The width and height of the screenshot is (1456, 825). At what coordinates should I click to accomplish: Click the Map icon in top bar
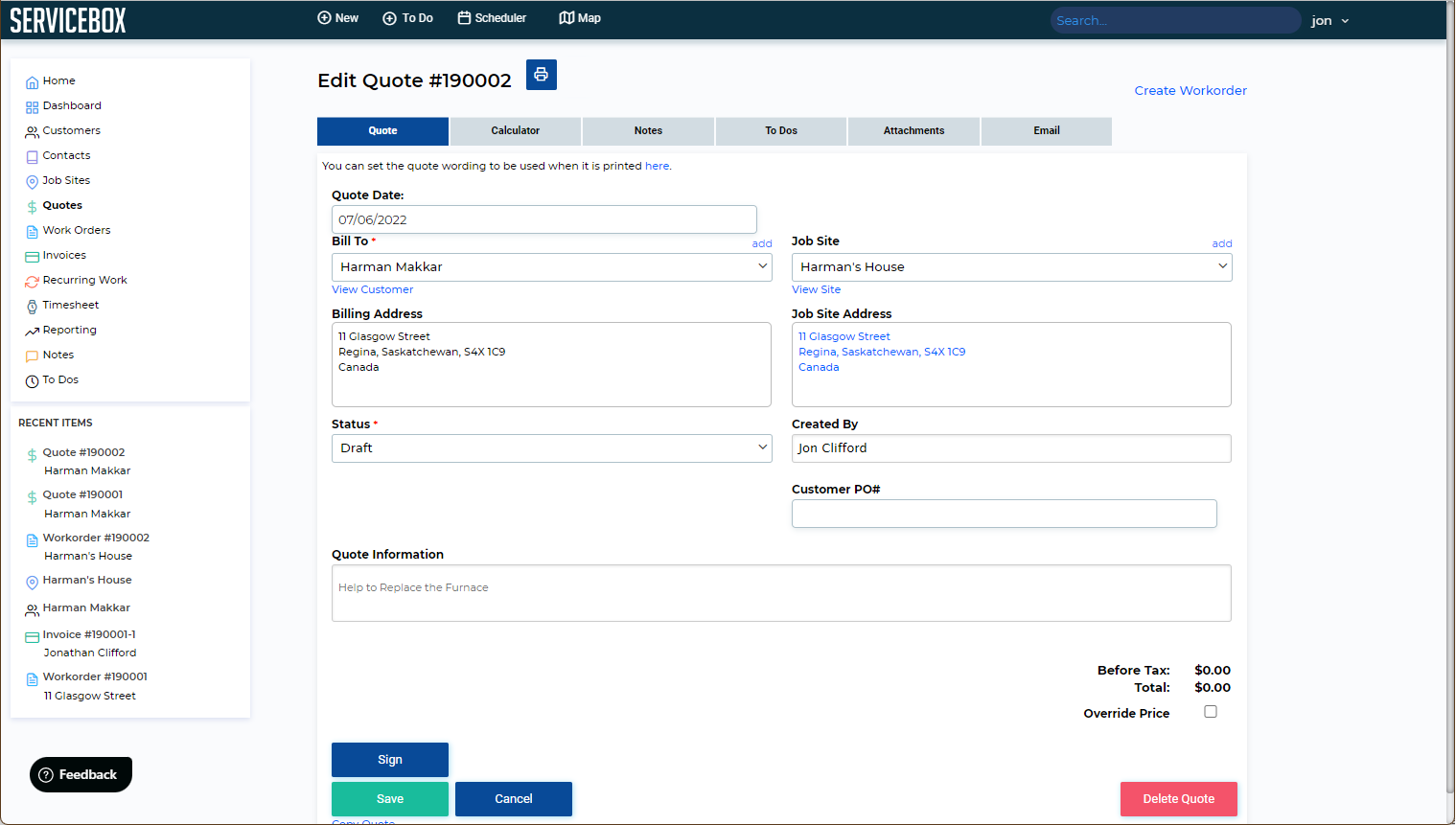point(566,18)
